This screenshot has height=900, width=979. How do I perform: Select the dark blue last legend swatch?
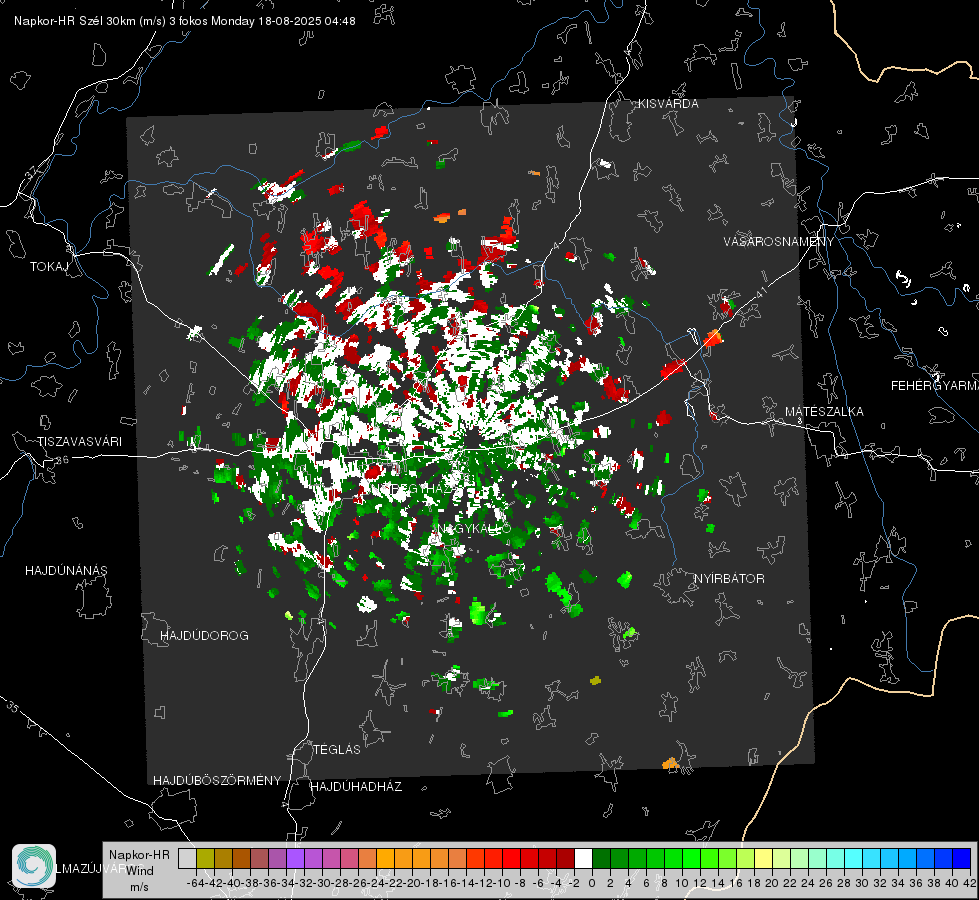962,858
